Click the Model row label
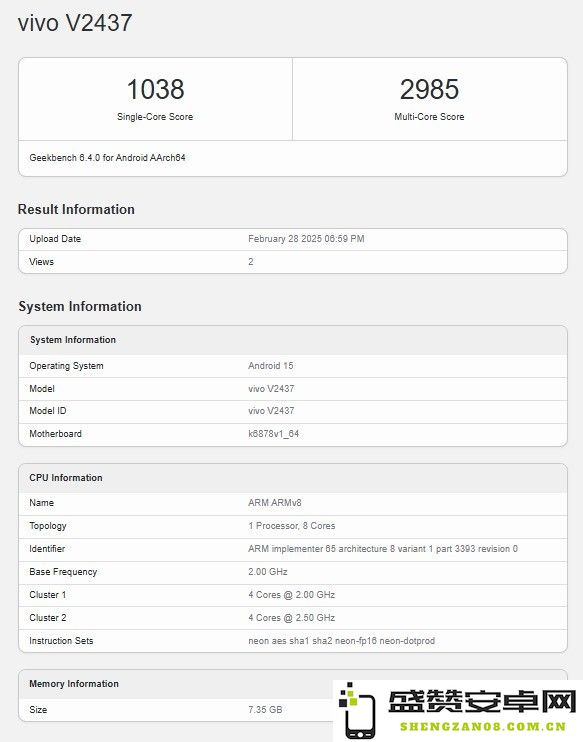This screenshot has width=583, height=742. pyautogui.click(x=42, y=389)
